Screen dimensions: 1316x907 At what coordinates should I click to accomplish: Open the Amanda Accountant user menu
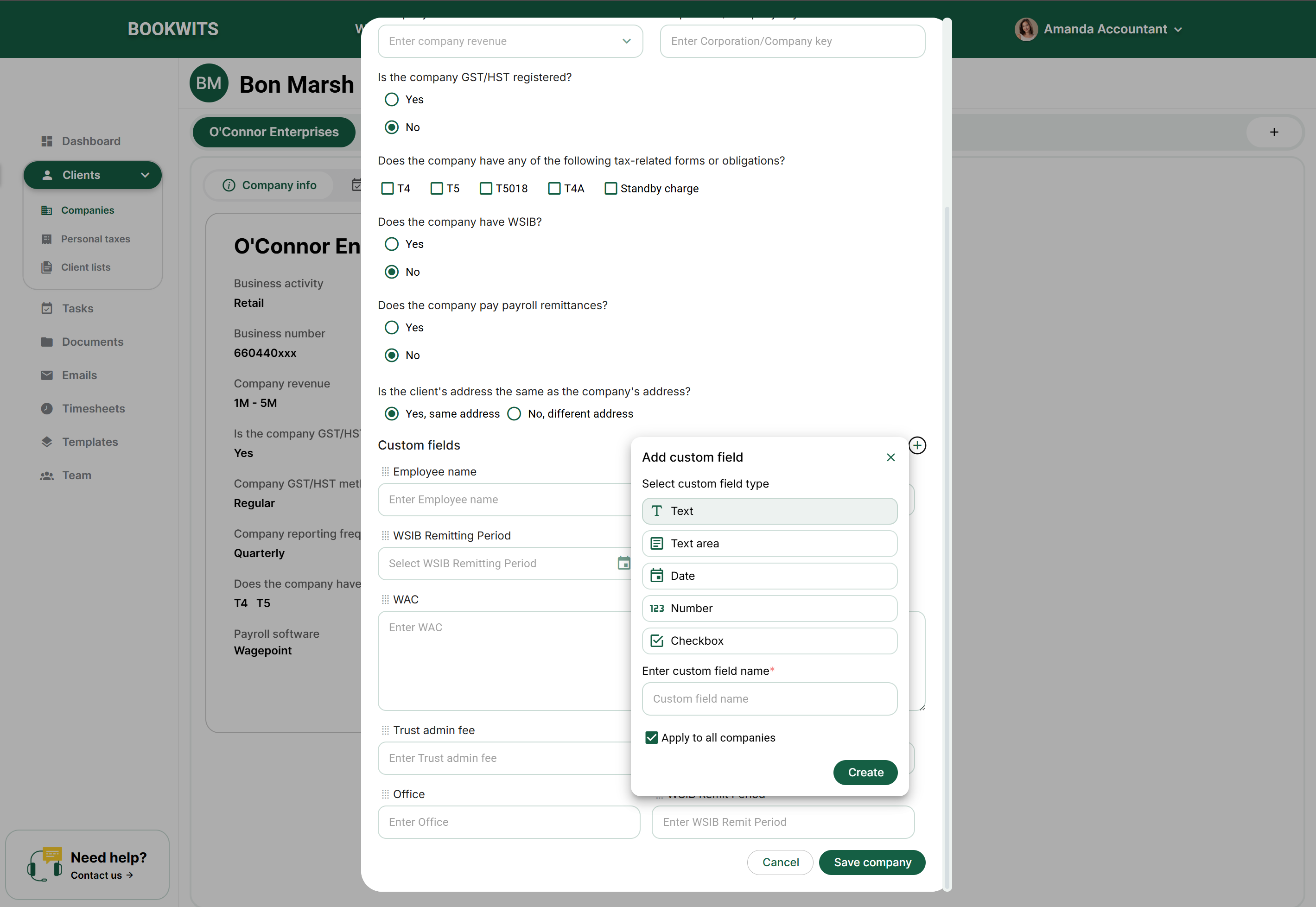pos(1099,29)
